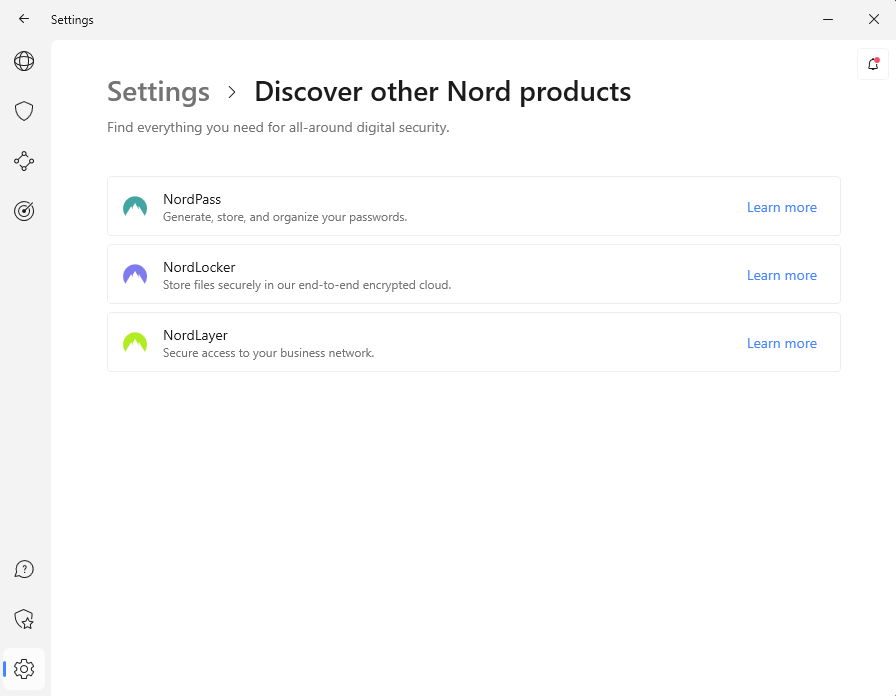Click the NordLayer business network description
This screenshot has height=696, width=896.
pyautogui.click(x=268, y=353)
